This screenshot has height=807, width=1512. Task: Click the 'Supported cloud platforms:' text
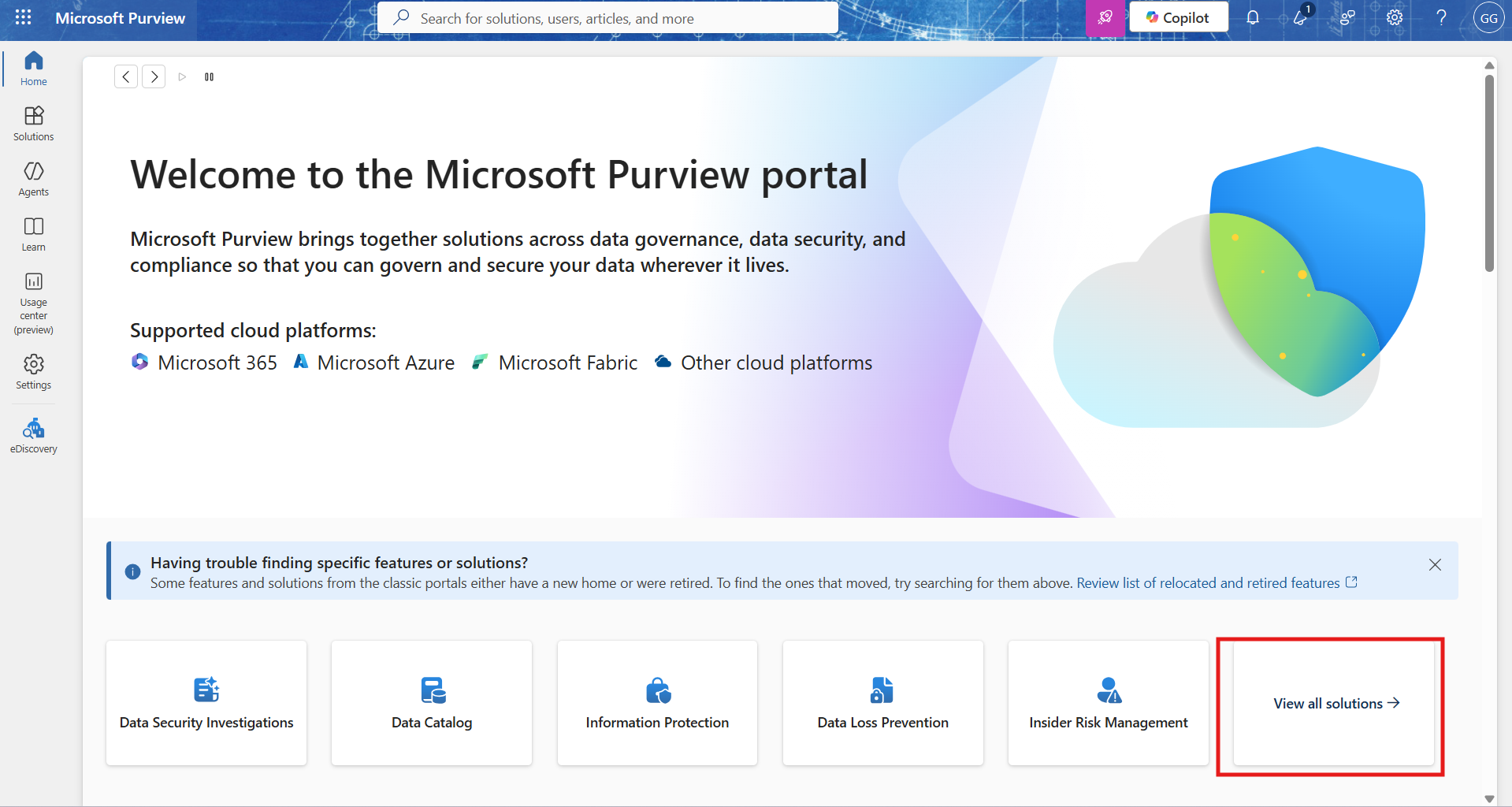click(x=253, y=330)
